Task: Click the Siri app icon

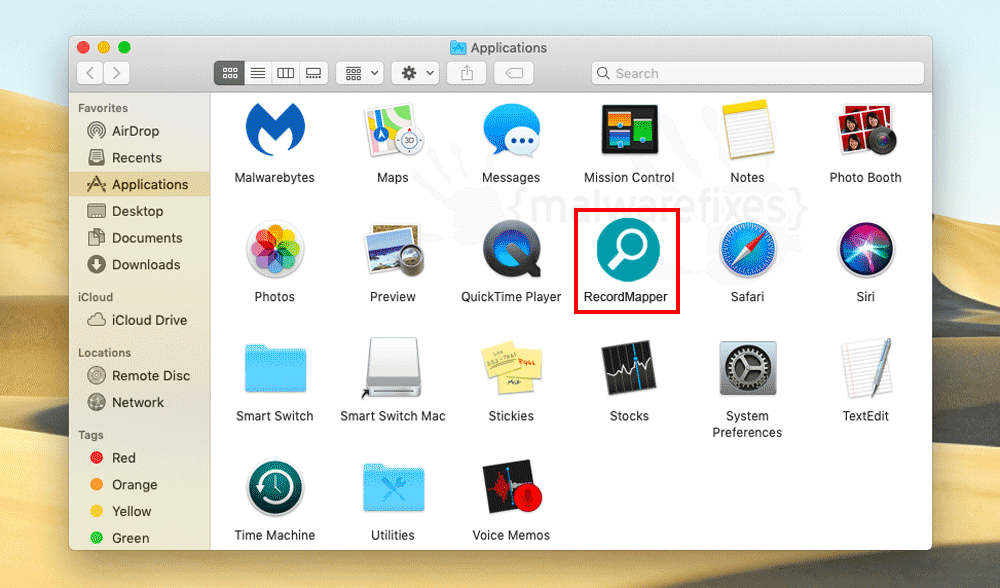Action: (x=865, y=249)
